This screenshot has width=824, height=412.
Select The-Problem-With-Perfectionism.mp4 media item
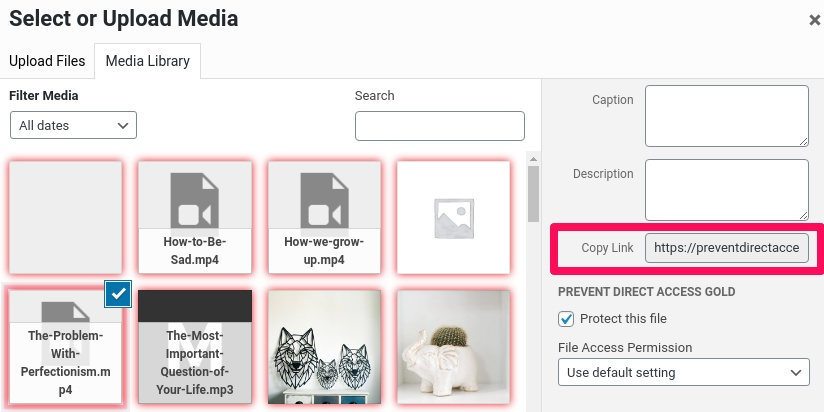pos(64,347)
